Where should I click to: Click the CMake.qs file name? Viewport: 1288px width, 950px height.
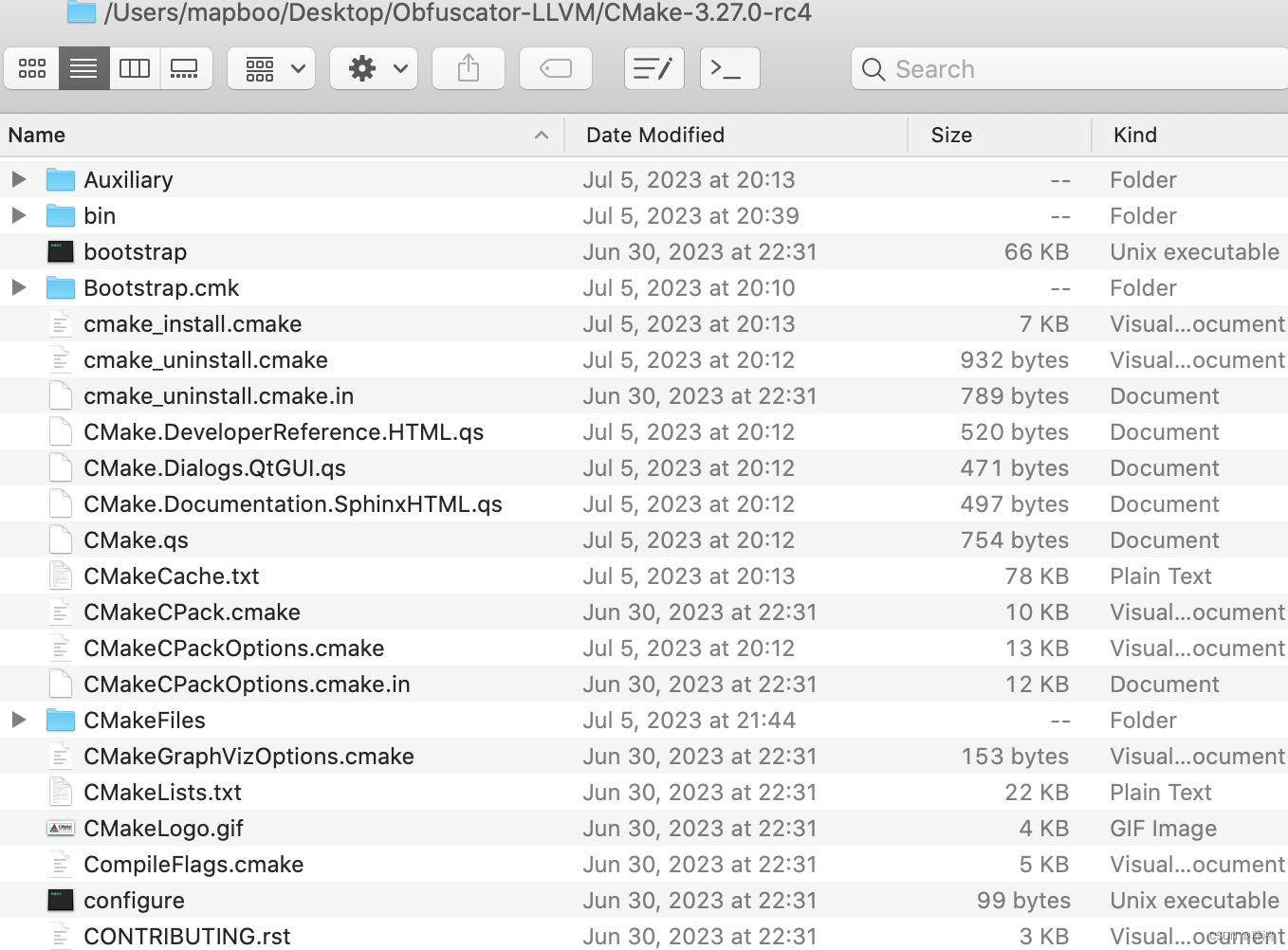136,539
